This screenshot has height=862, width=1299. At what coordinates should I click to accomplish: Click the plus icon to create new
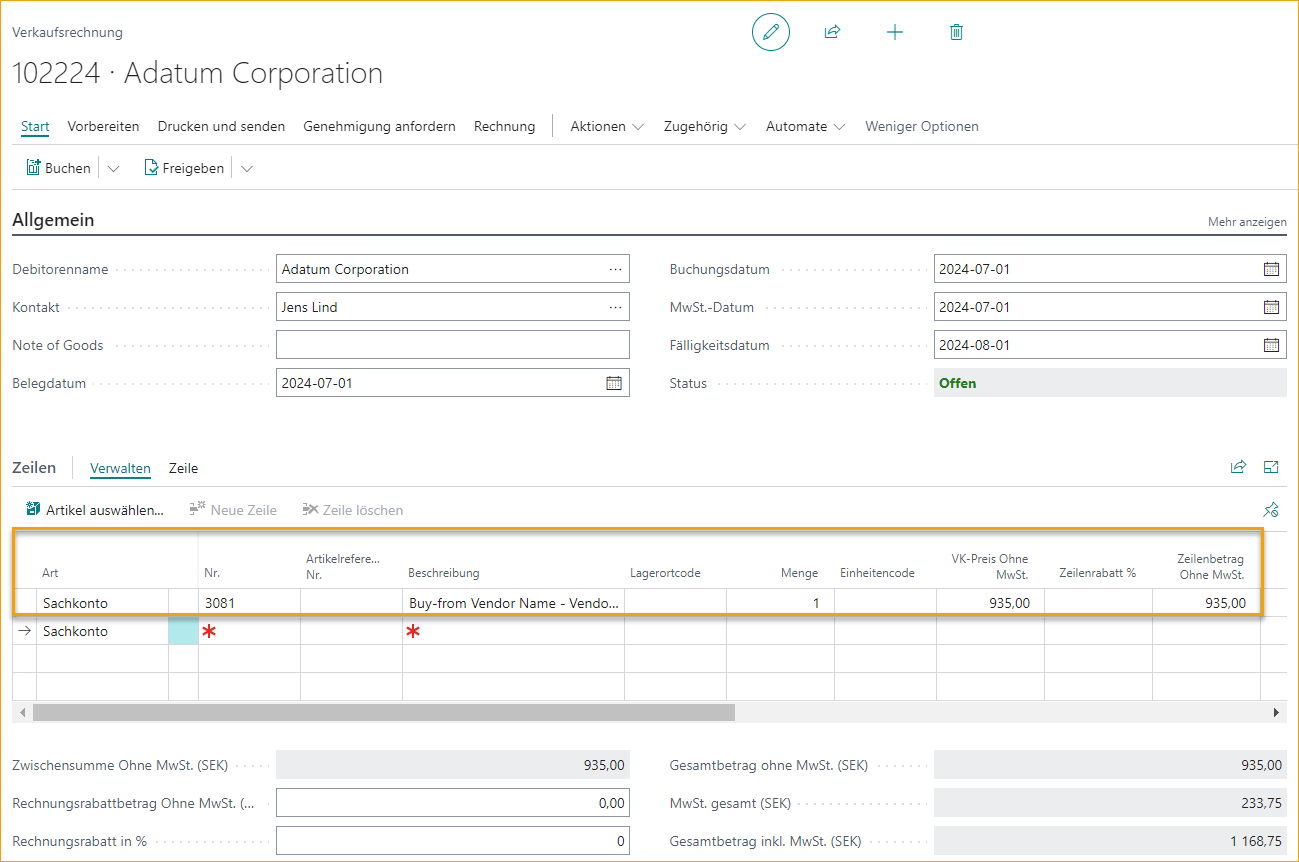click(x=894, y=33)
